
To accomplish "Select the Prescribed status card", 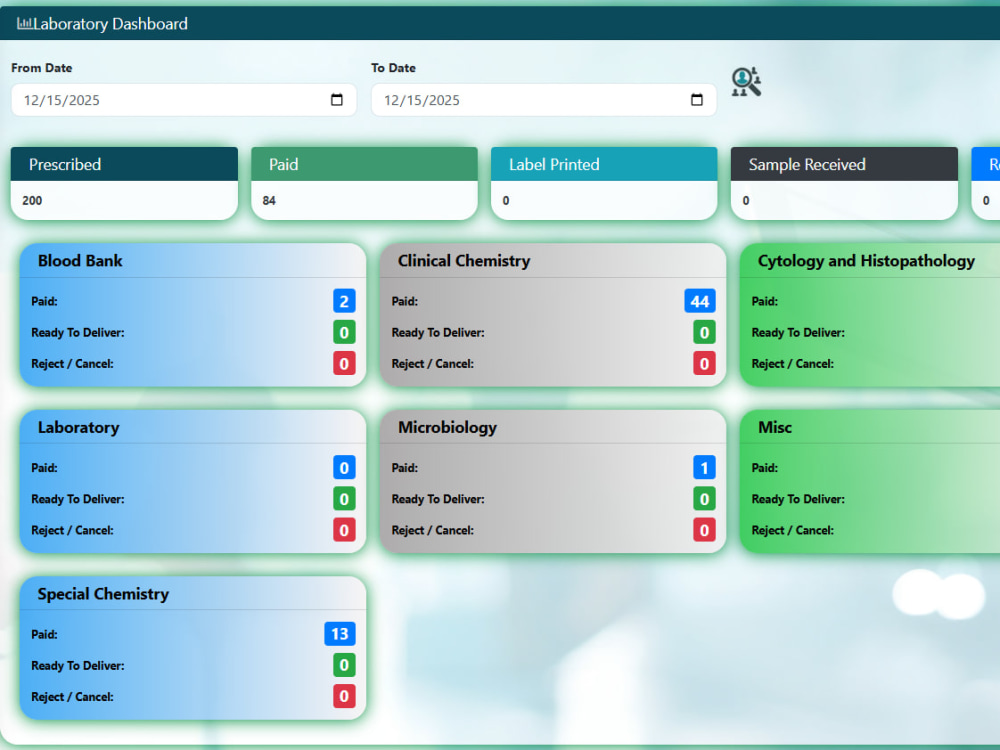I will pos(124,184).
